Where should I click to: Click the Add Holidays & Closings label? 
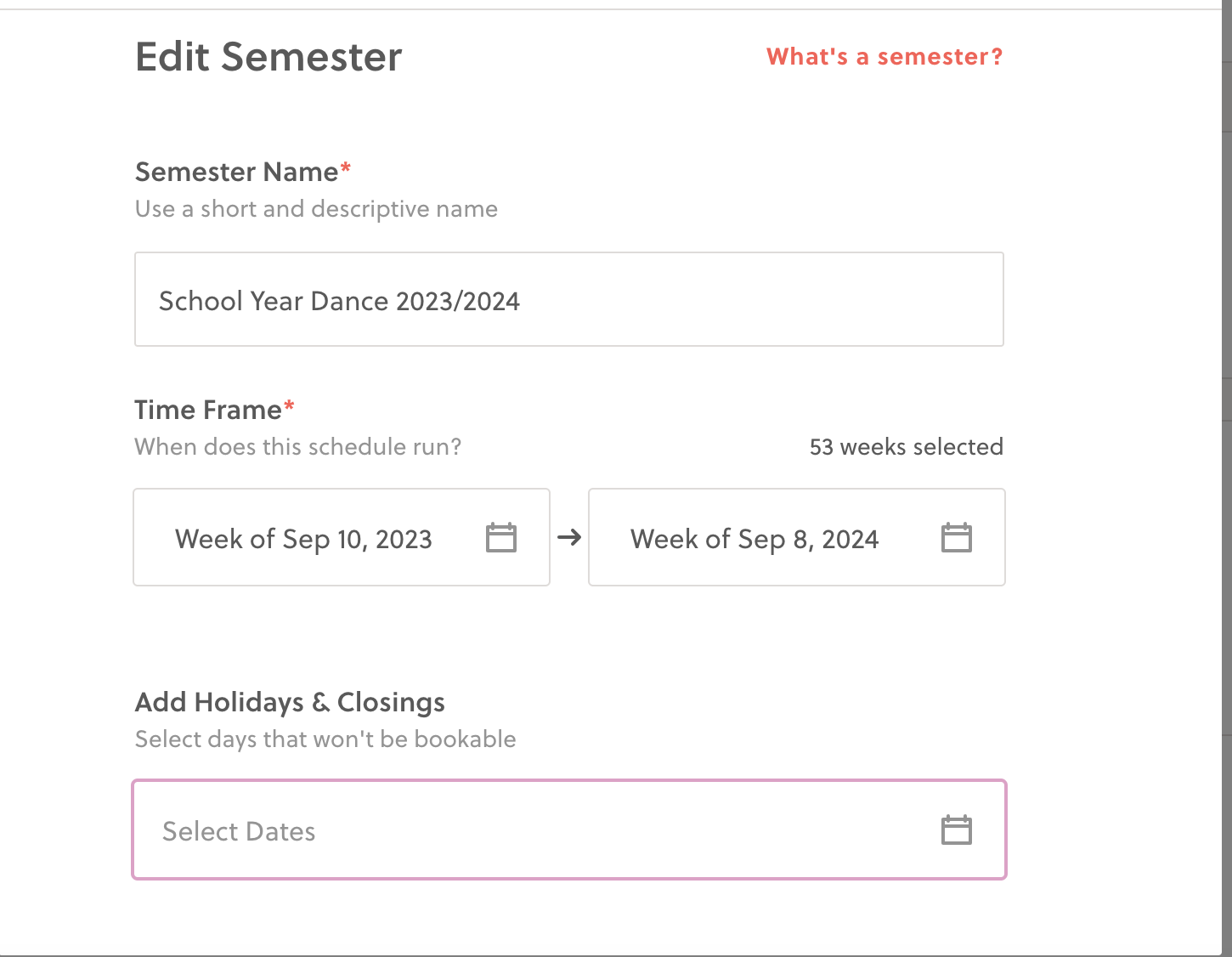coord(290,703)
